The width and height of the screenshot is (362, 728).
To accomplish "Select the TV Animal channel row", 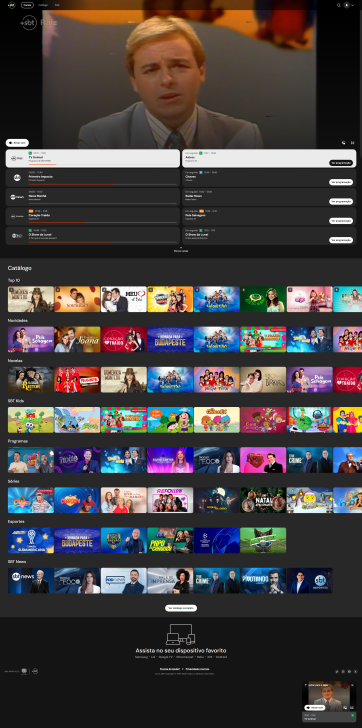I will point(93,158).
